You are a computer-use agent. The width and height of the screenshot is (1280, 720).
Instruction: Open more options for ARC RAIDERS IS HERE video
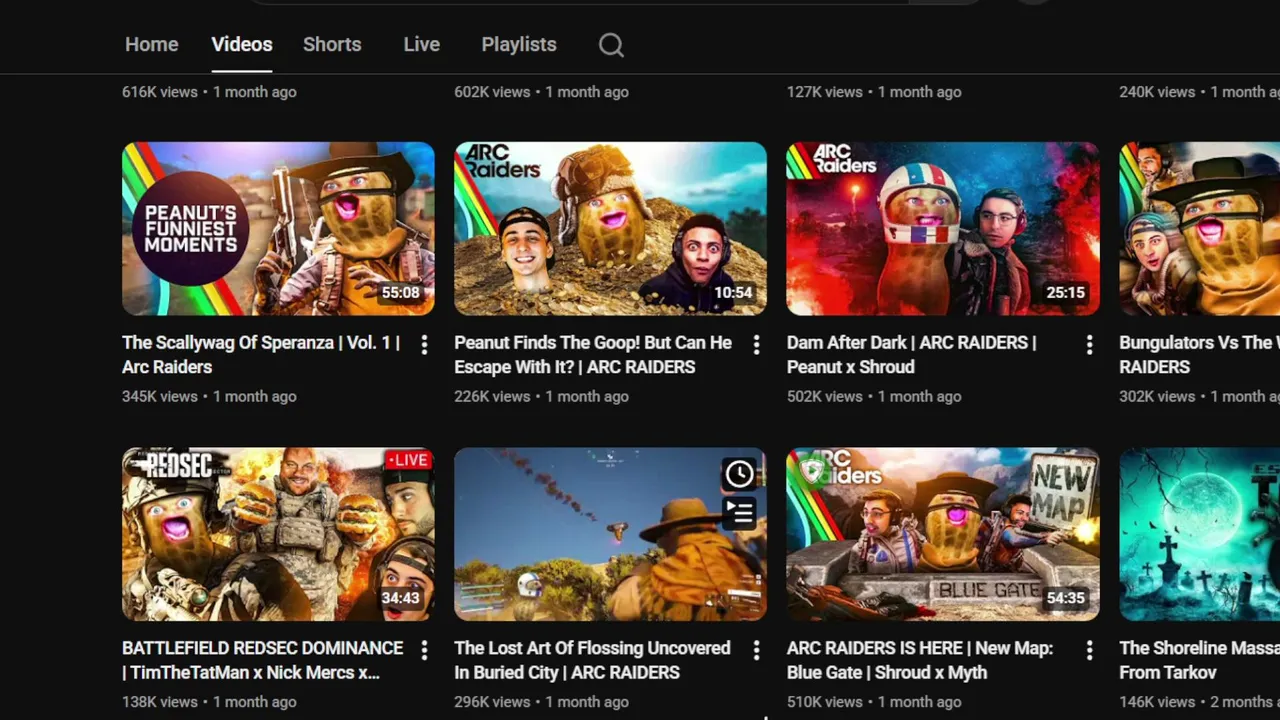click(1089, 650)
